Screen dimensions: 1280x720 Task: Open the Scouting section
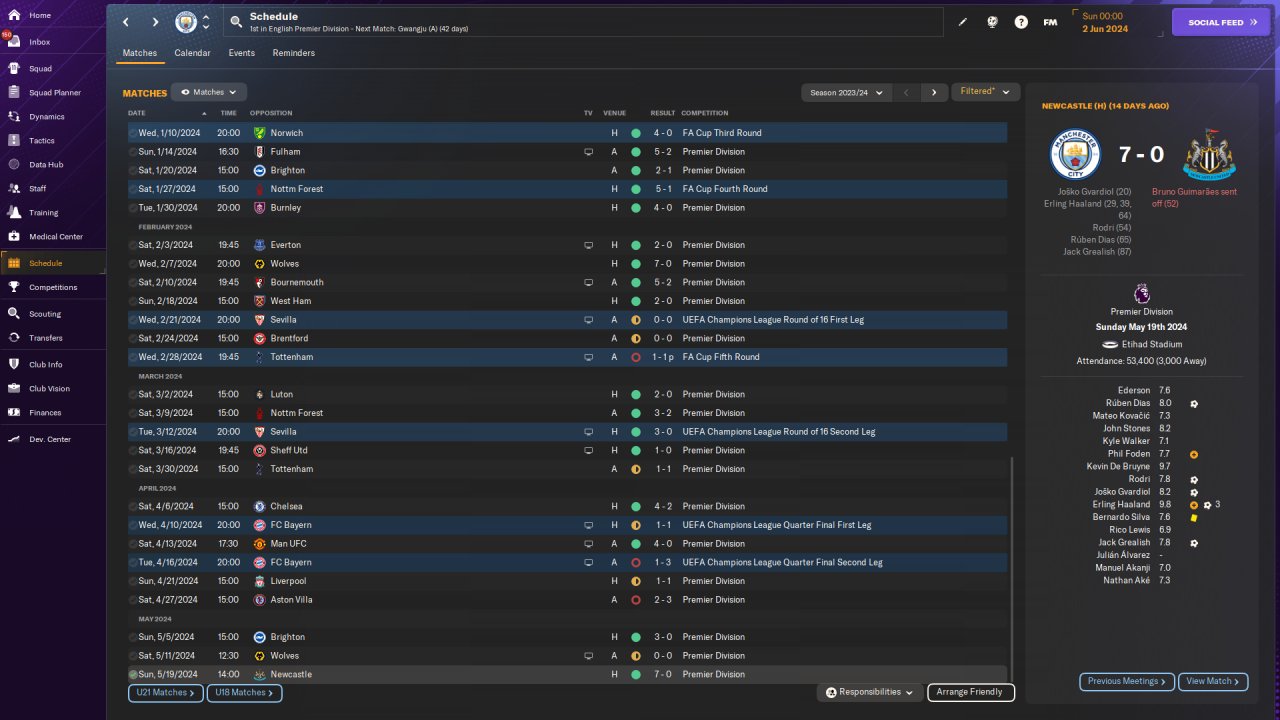pos(45,314)
